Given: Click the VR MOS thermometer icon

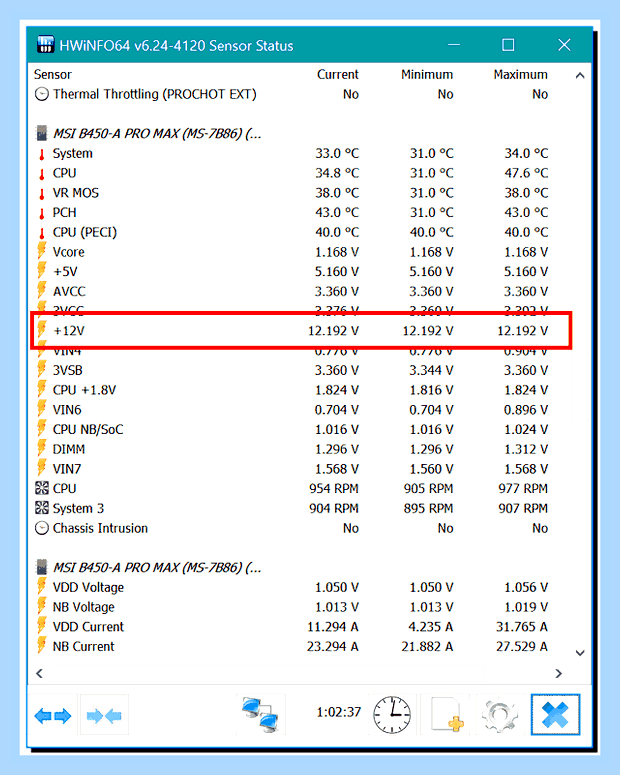Looking at the screenshot, I should click(42, 194).
